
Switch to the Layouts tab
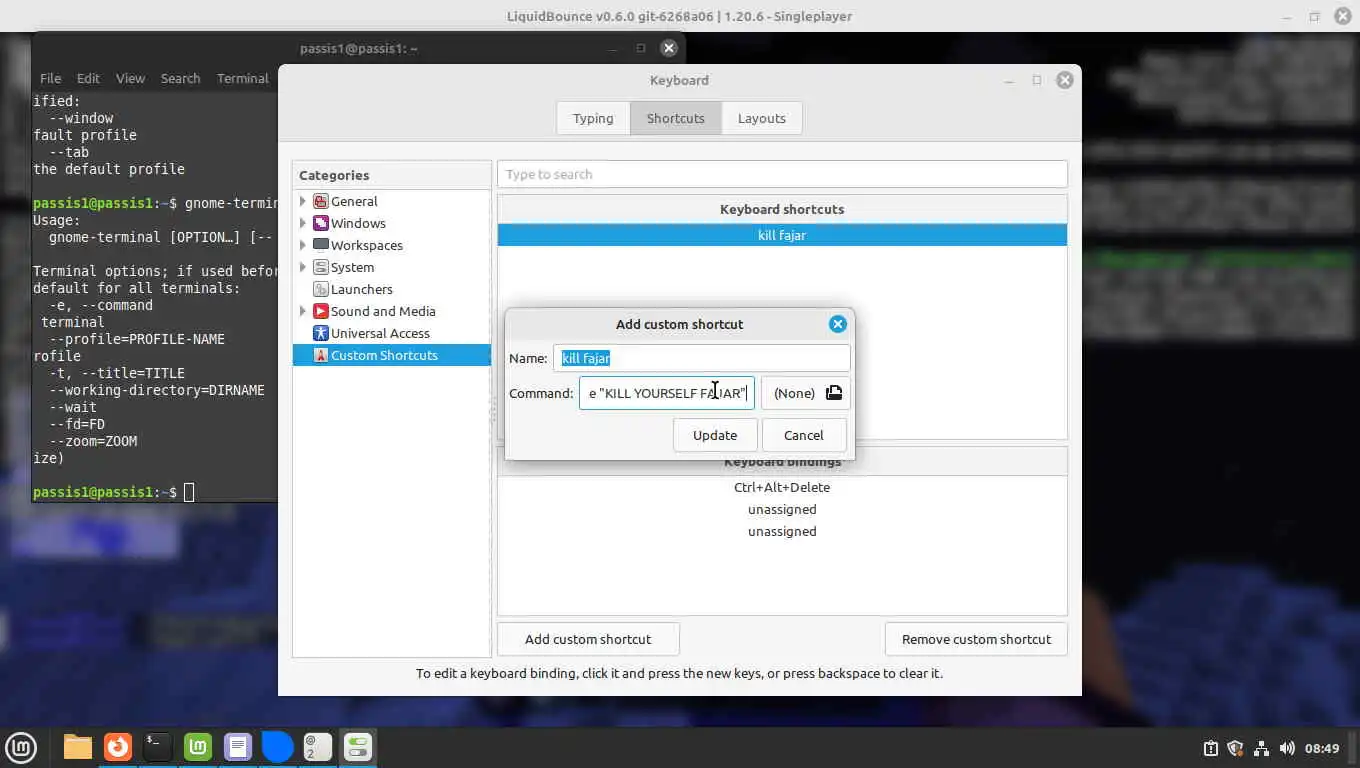[762, 118]
